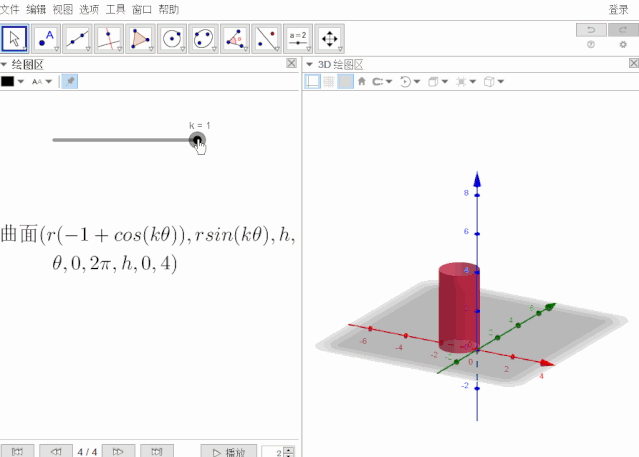Jump to last construction step
639x457 pixels.
(x=157, y=451)
